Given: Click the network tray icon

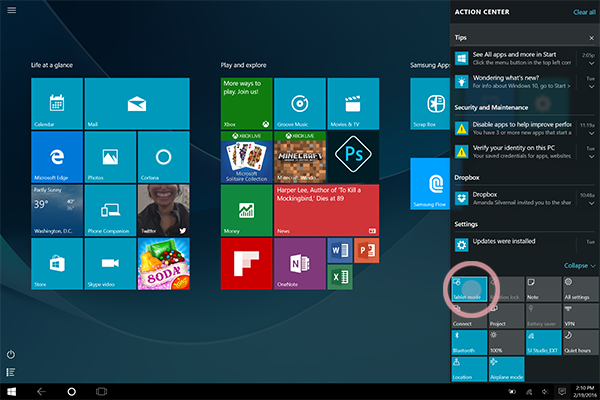Looking at the screenshot, I should coord(529,391).
